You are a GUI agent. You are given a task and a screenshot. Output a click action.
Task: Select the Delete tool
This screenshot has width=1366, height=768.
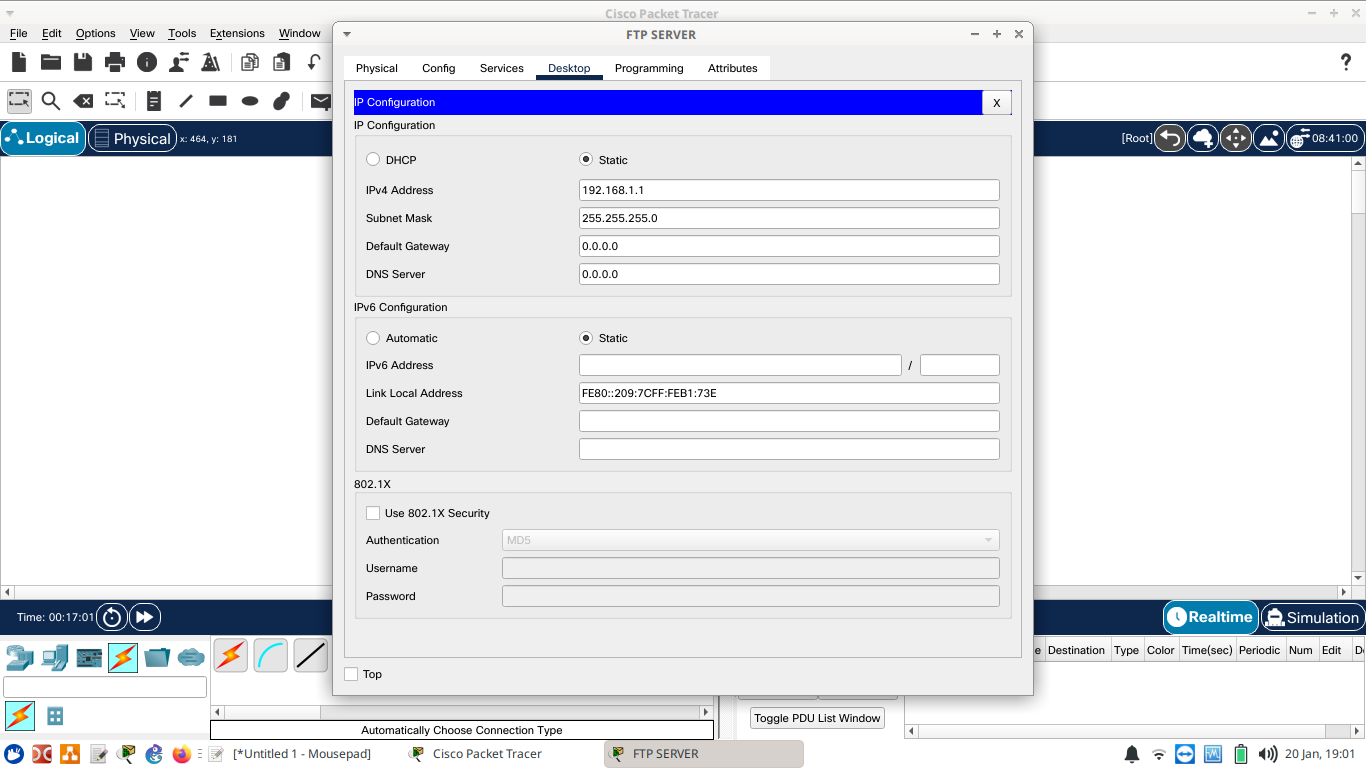tap(83, 101)
